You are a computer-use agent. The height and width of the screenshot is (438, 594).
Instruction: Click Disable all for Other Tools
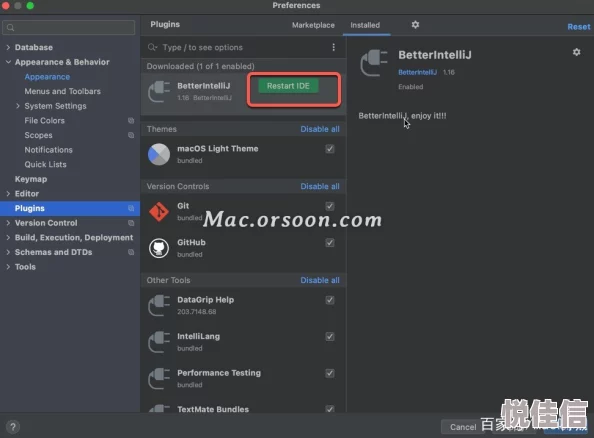click(320, 280)
